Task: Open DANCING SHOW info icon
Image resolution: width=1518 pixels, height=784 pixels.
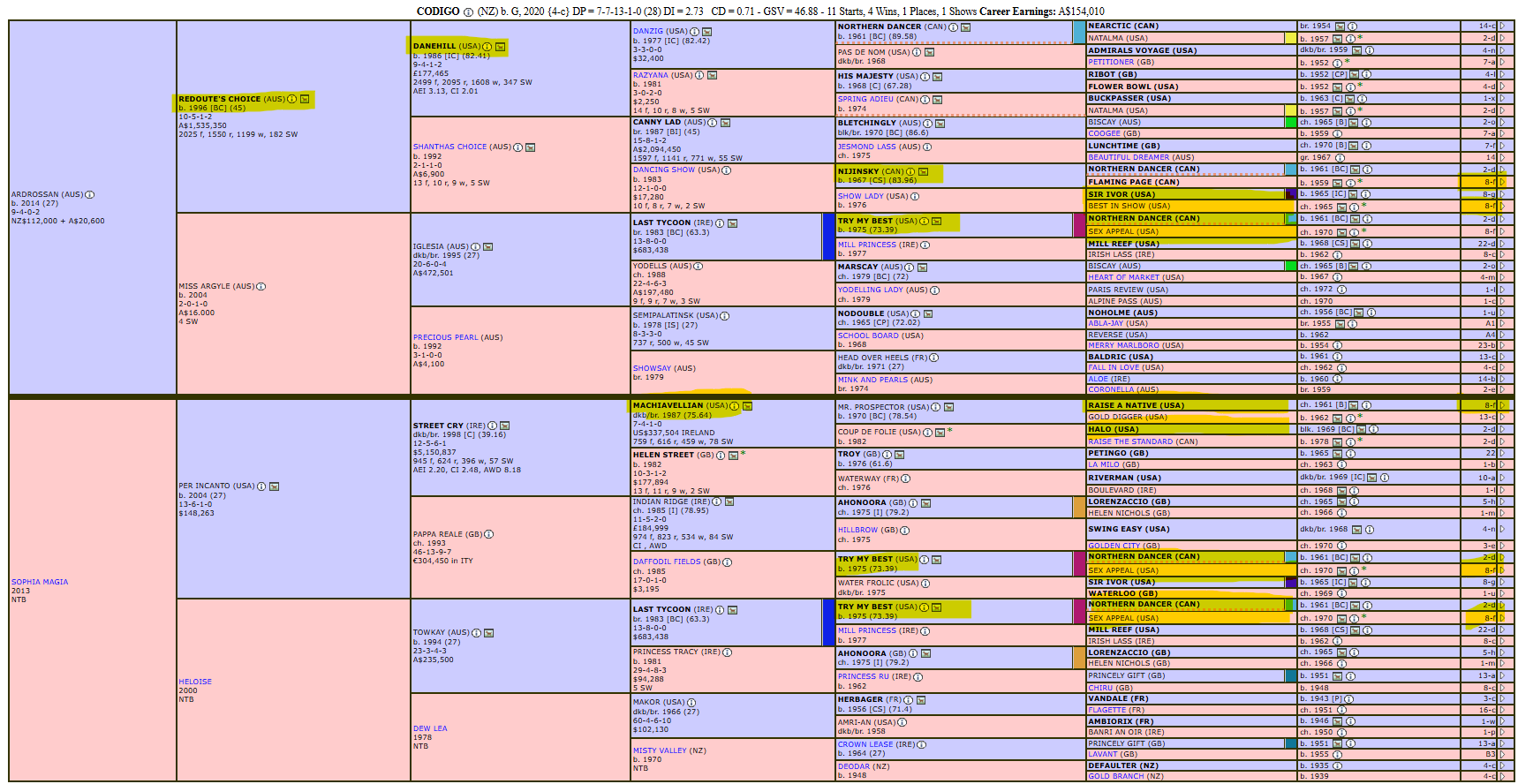Action: (x=726, y=170)
